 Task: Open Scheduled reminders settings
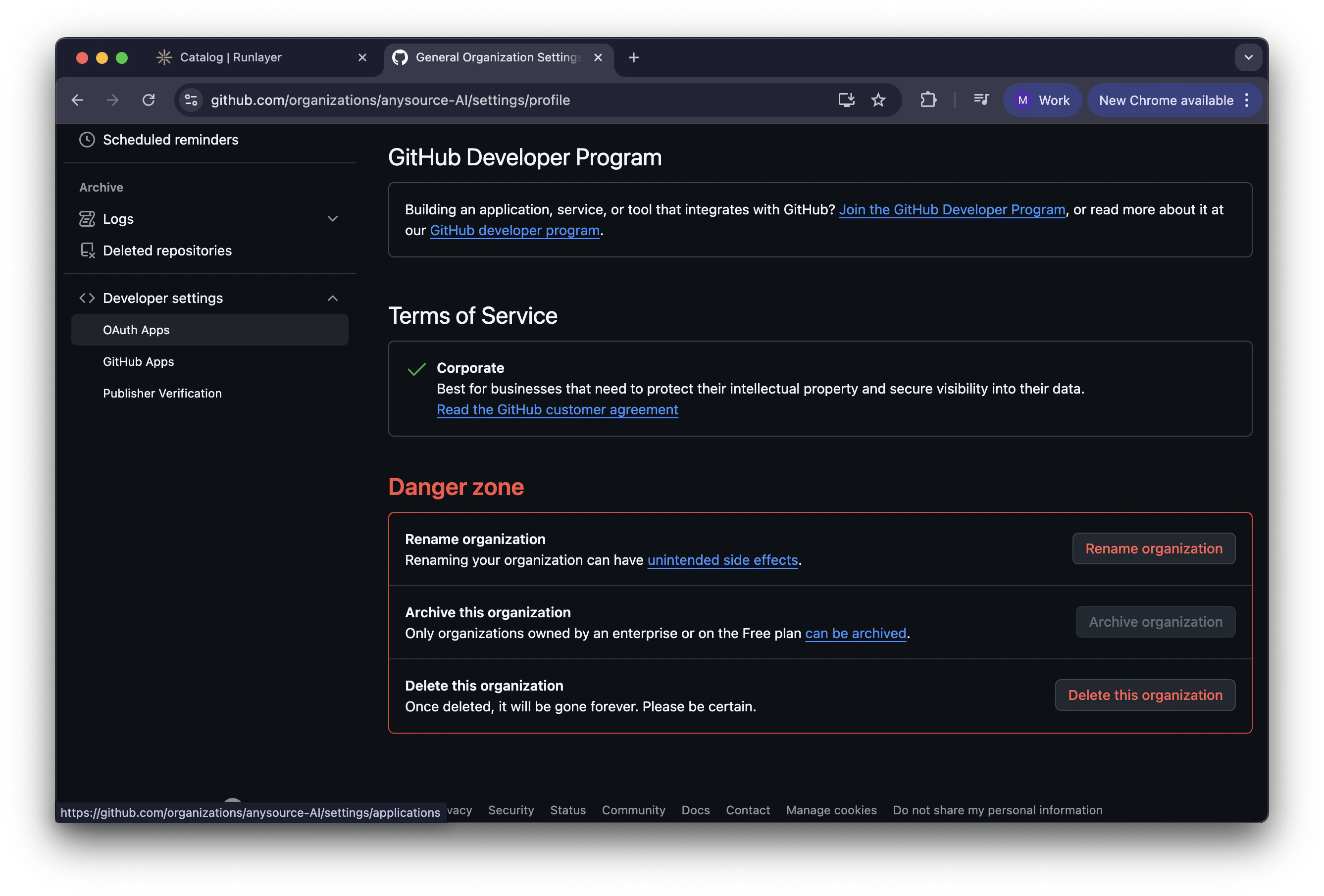171,140
